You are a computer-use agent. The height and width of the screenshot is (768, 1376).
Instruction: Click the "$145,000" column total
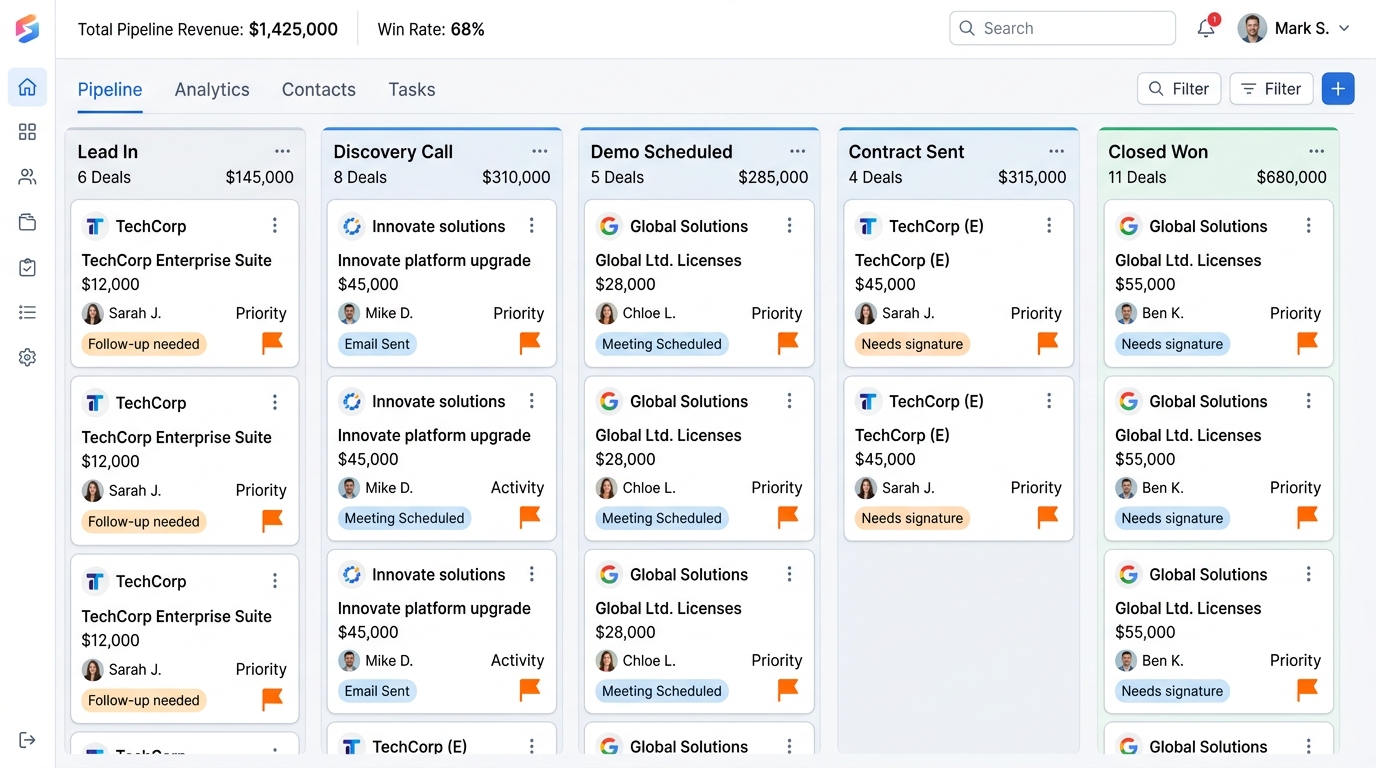click(x=260, y=177)
